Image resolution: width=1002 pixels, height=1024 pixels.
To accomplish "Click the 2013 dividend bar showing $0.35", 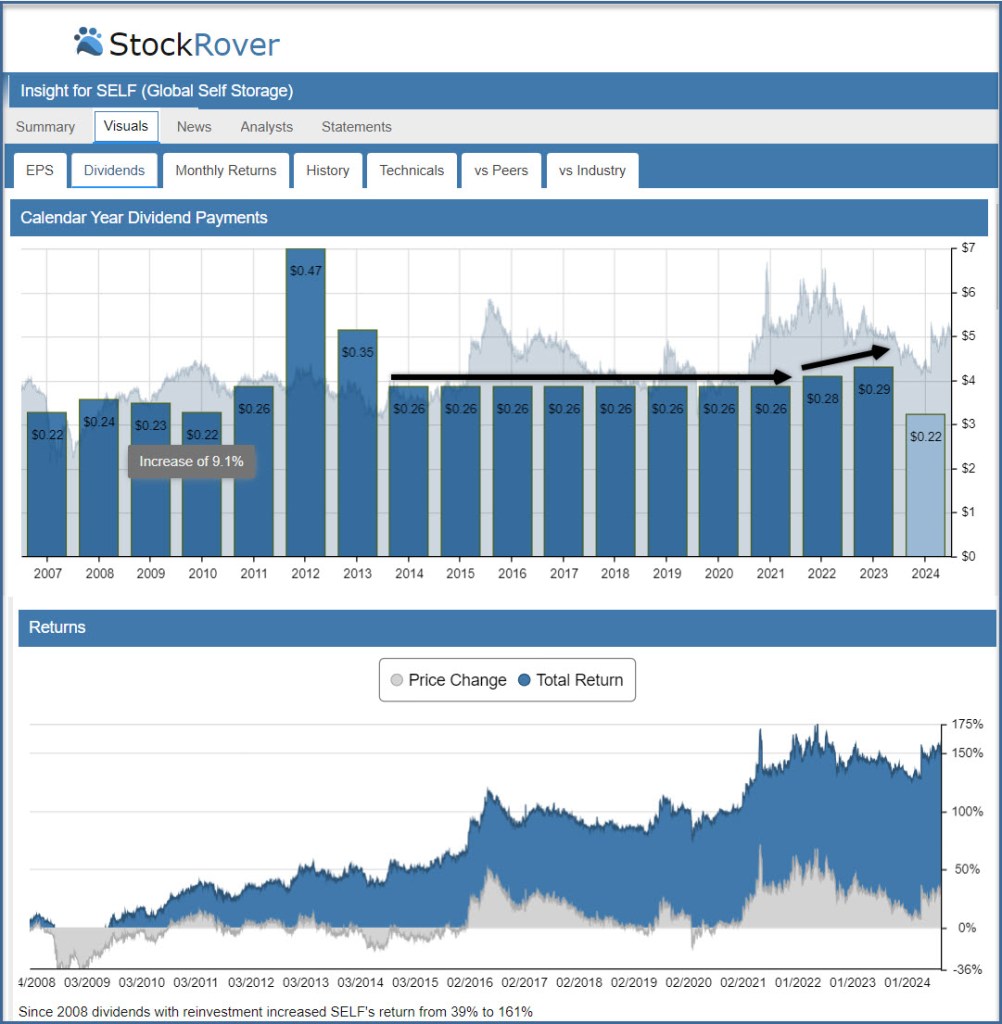I will point(357,440).
